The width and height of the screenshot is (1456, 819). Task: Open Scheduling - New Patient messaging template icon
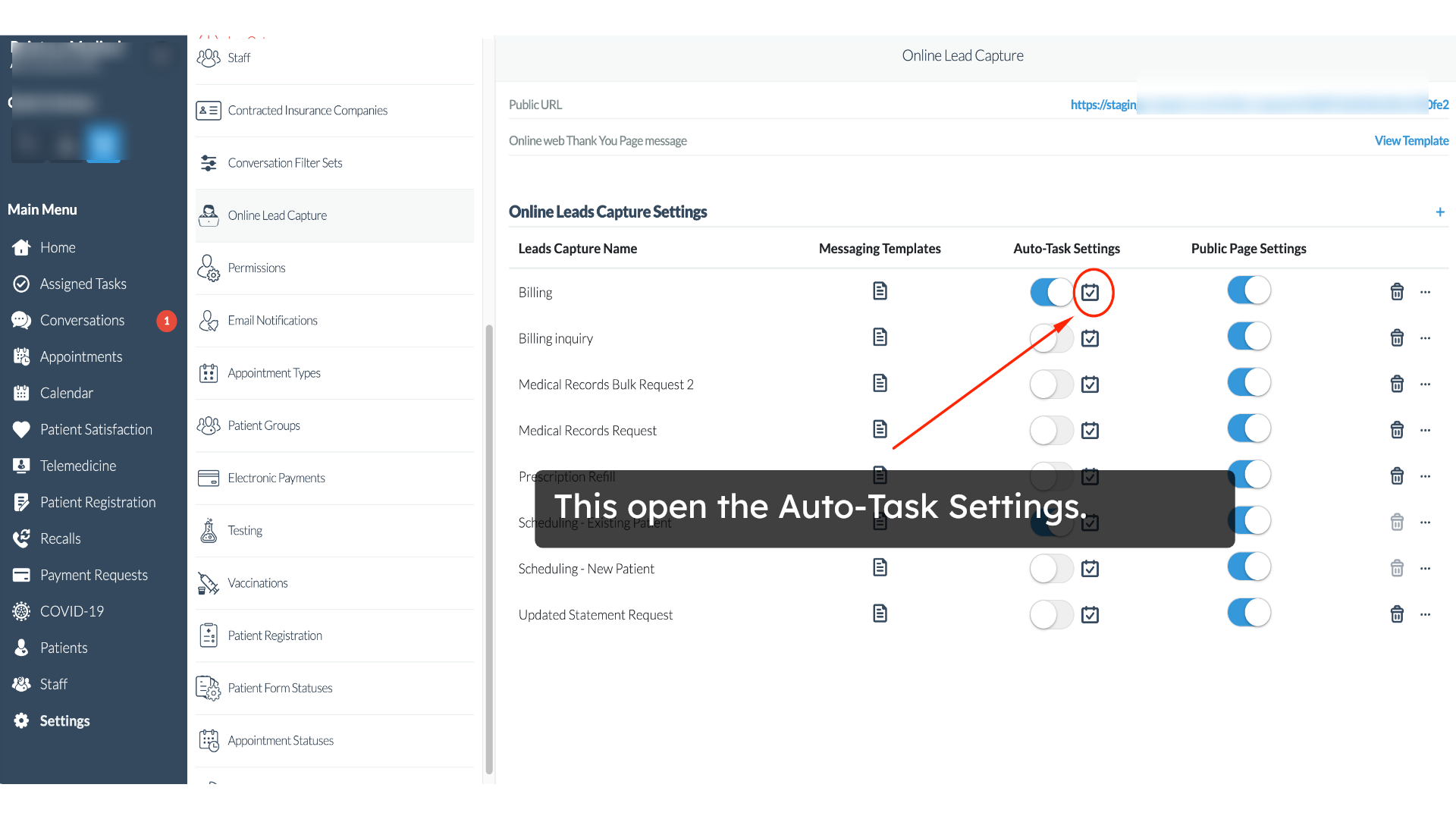[880, 567]
